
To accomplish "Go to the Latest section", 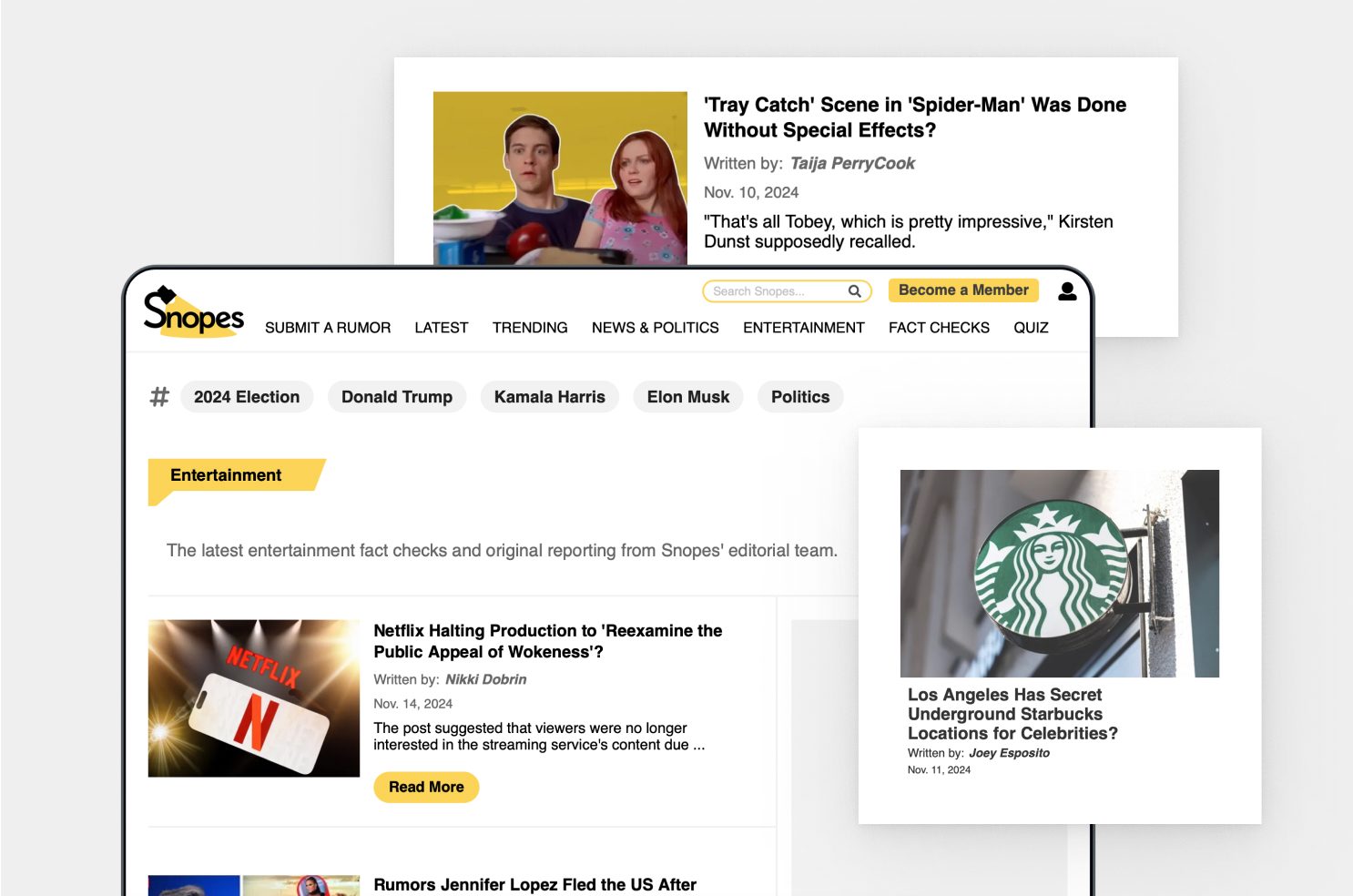I will 441,328.
